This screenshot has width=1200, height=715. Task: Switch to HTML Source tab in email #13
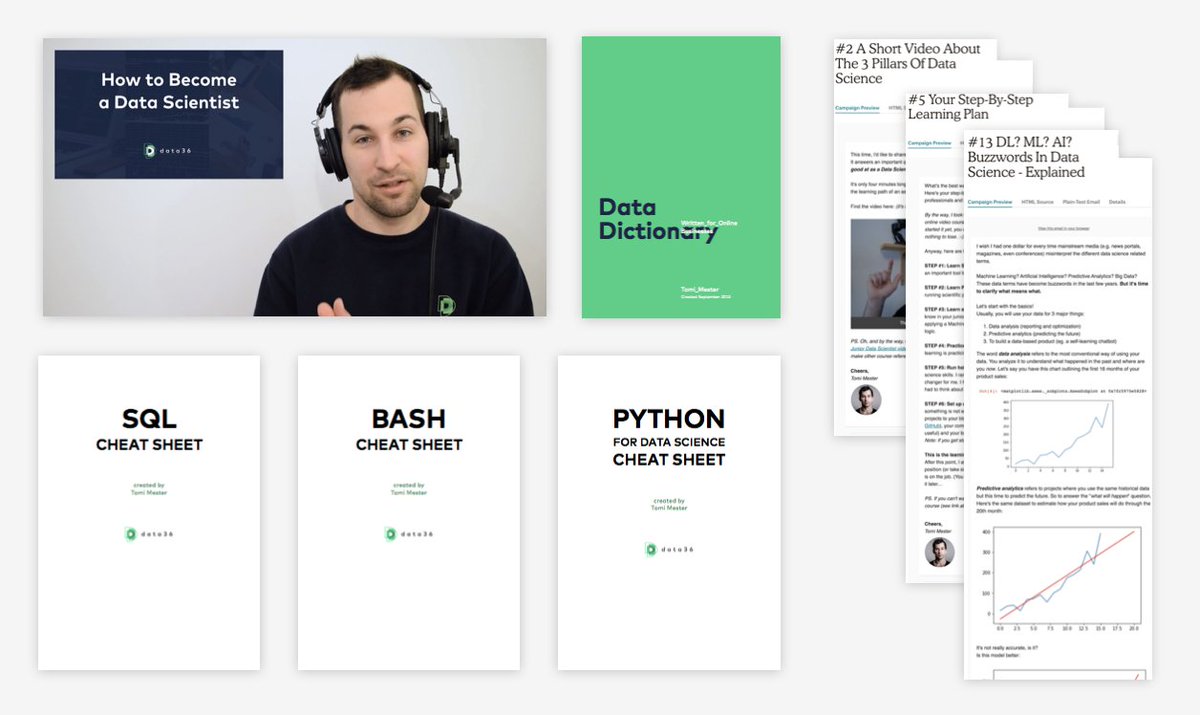(x=1037, y=201)
